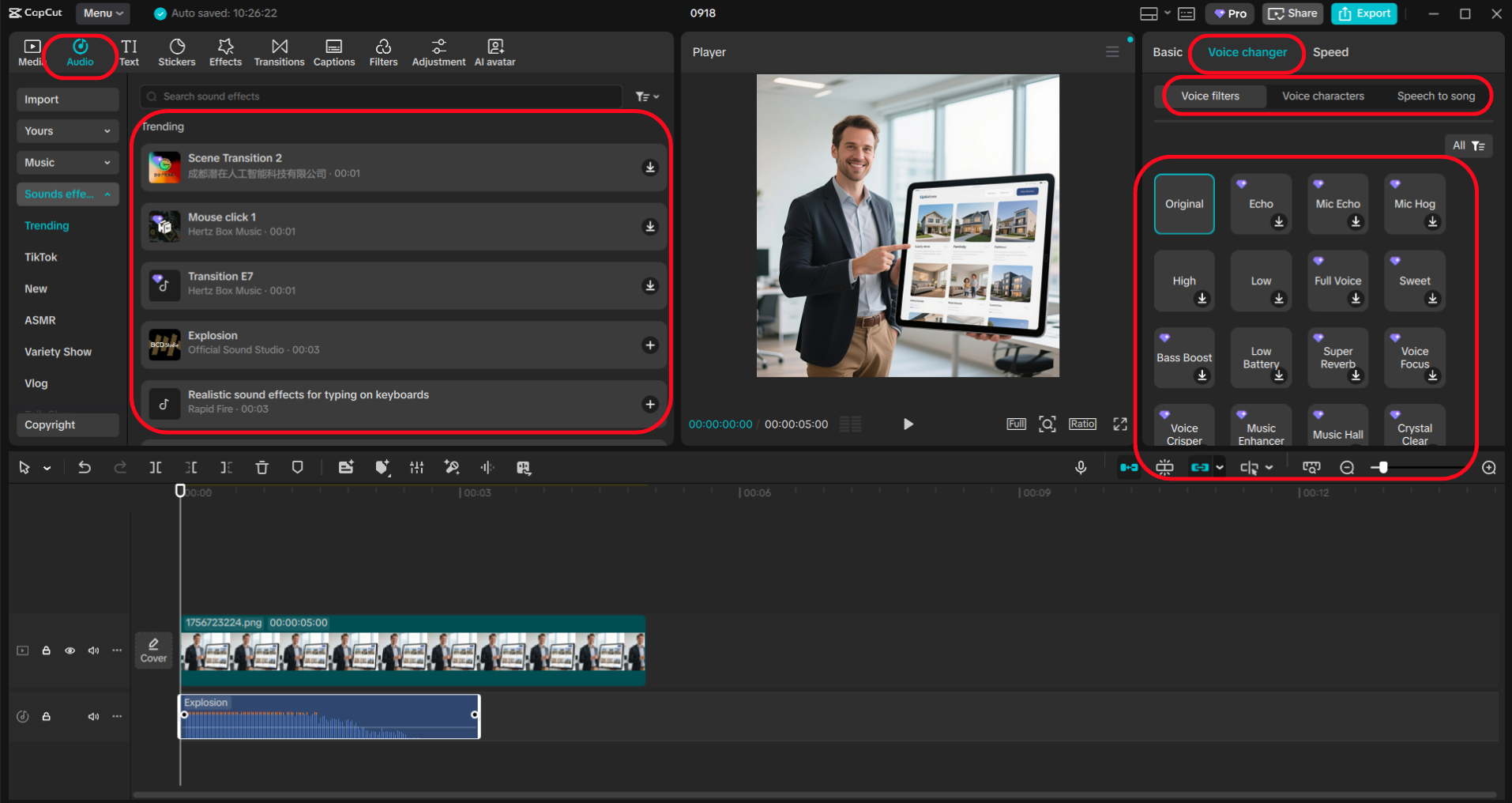Click the Import button

point(67,100)
